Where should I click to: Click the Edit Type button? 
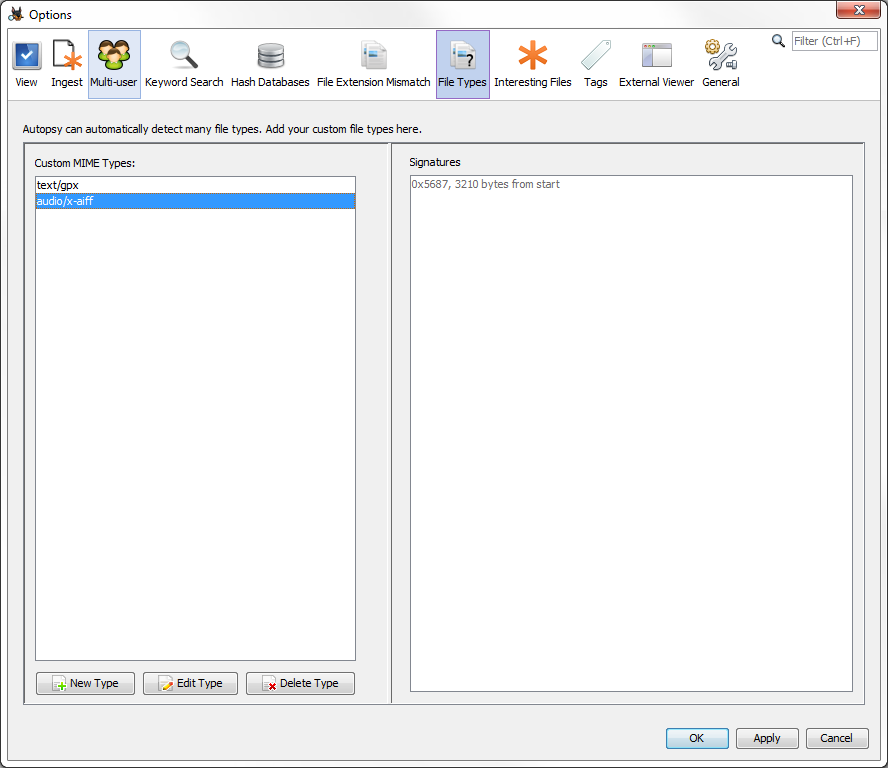point(190,683)
